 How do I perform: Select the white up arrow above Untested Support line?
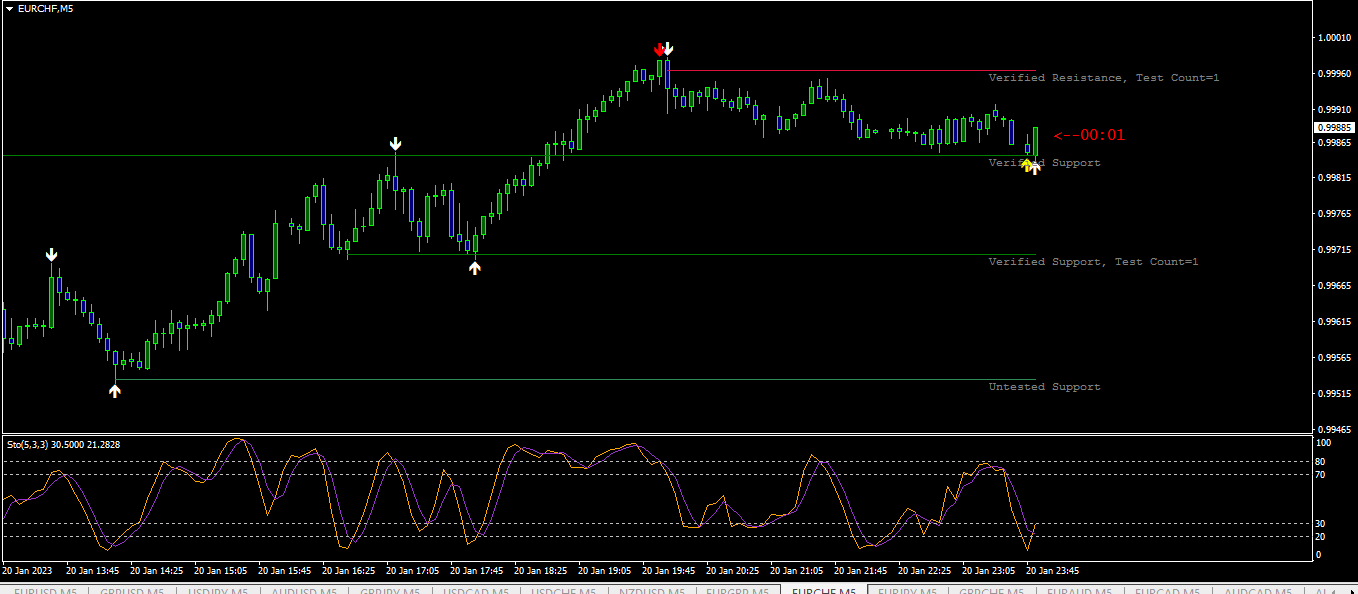pos(115,391)
